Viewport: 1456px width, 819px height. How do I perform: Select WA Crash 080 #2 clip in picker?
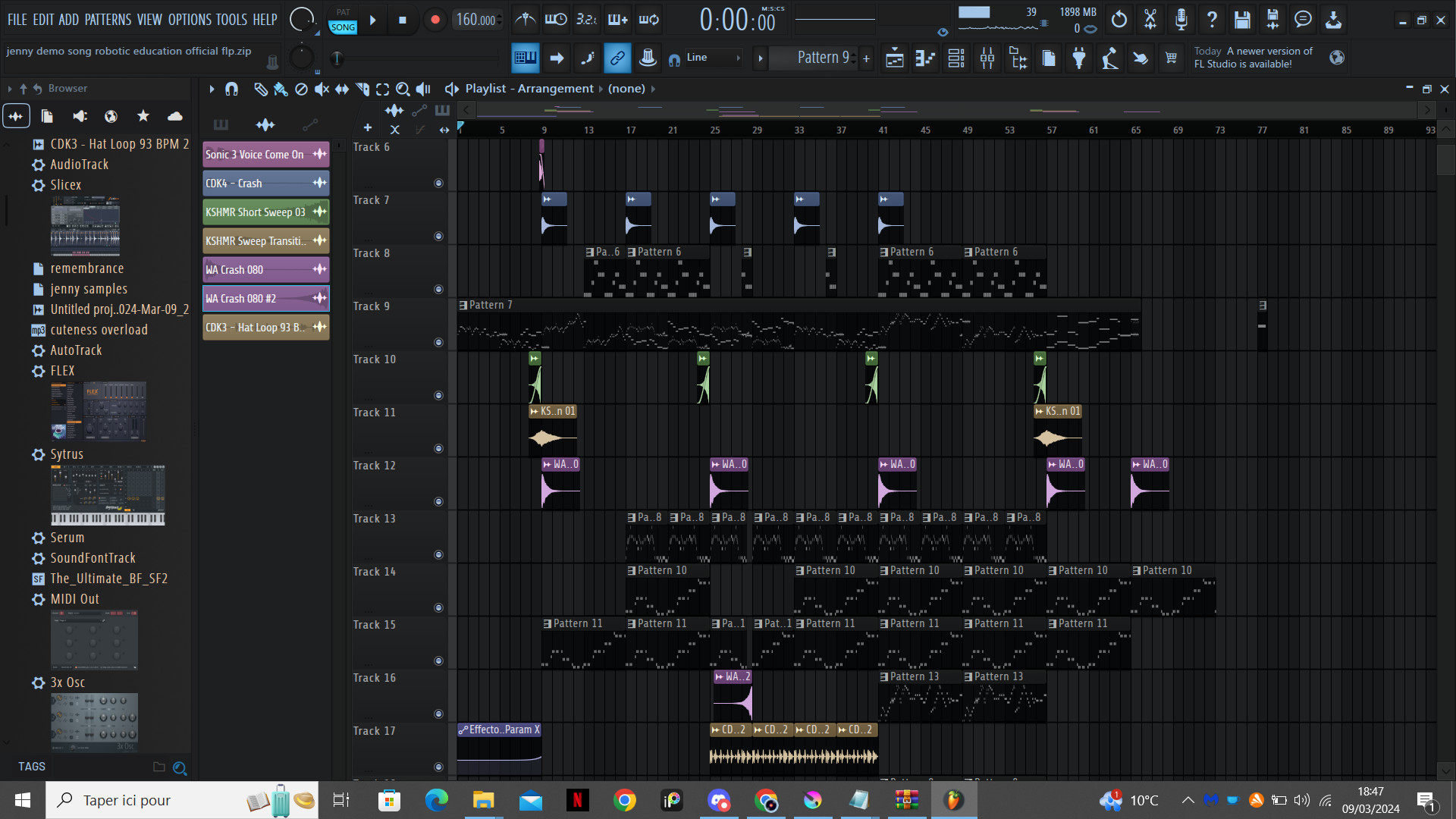pyautogui.click(x=265, y=299)
